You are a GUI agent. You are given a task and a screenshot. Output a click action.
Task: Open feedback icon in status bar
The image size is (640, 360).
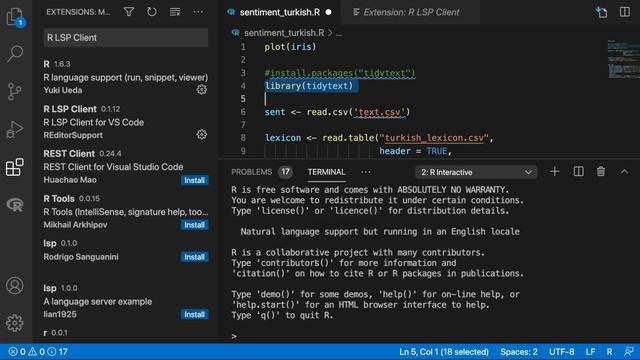629,351
